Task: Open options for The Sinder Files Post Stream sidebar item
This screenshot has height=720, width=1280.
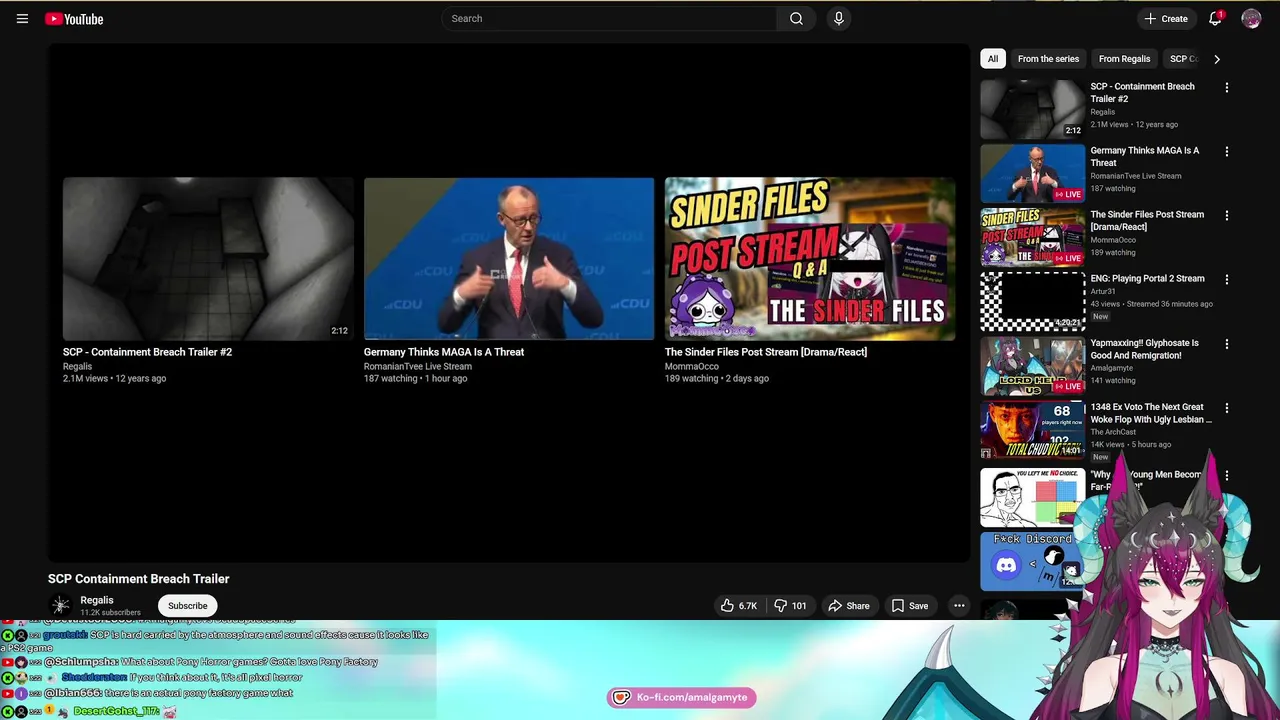Action: (1226, 215)
